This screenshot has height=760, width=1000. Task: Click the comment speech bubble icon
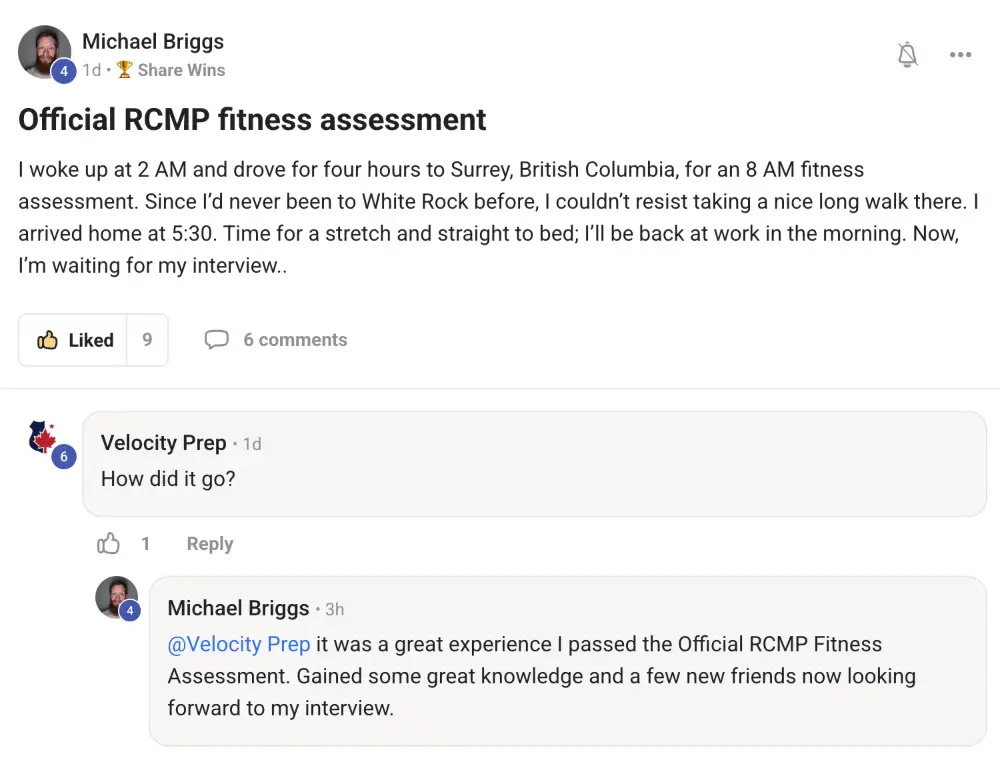pyautogui.click(x=216, y=340)
